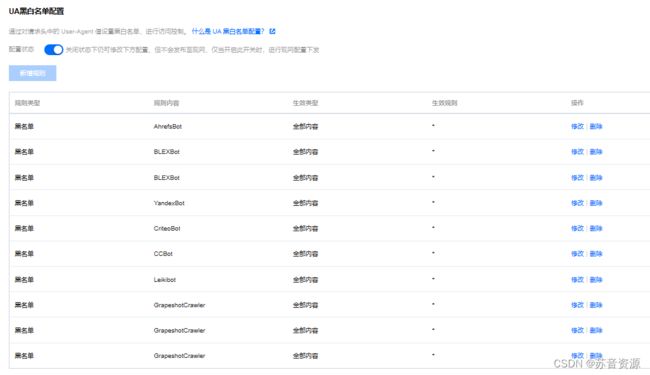Select the YandexBot rule content cell

[169, 203]
